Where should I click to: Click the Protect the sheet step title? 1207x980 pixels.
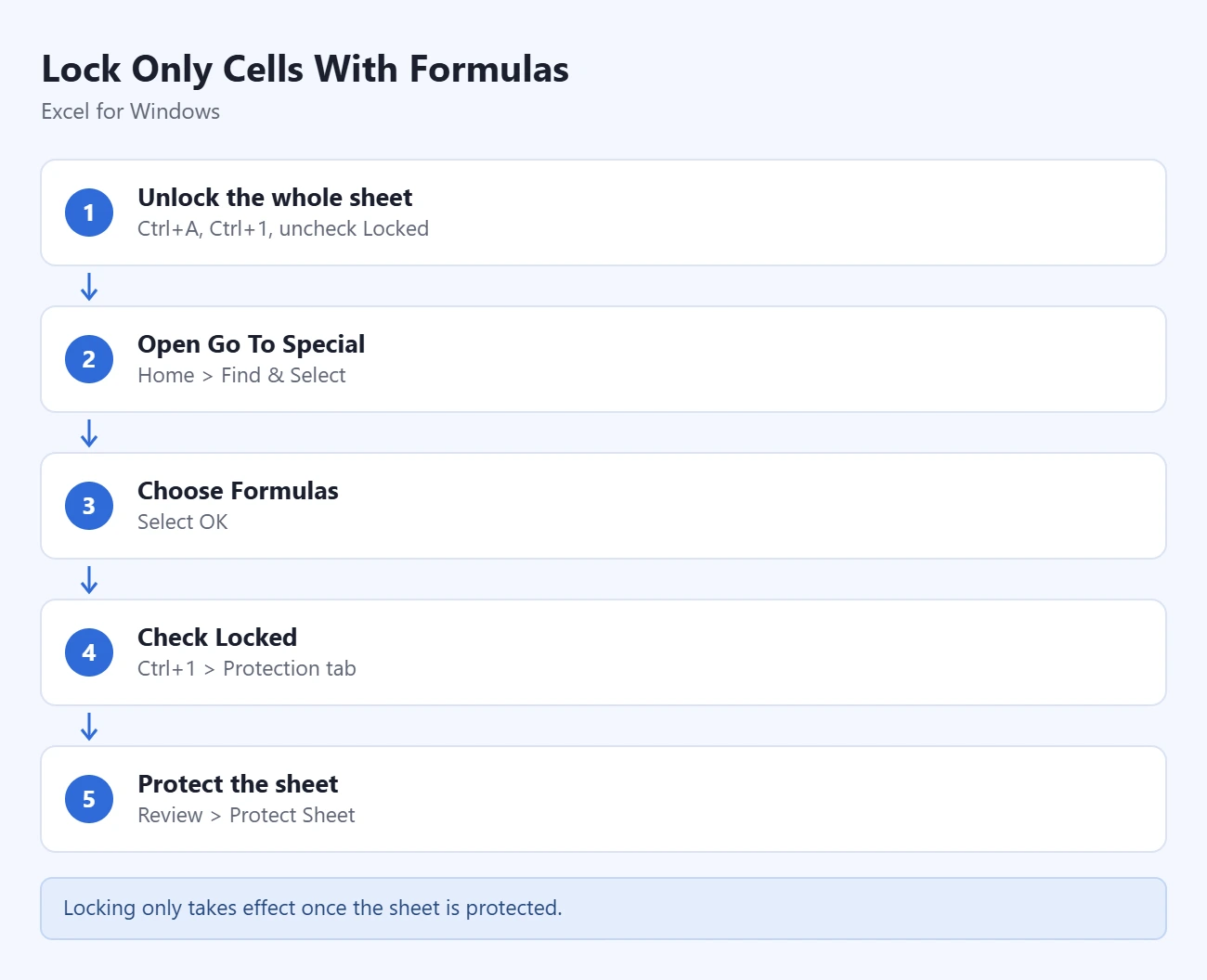pos(238,784)
